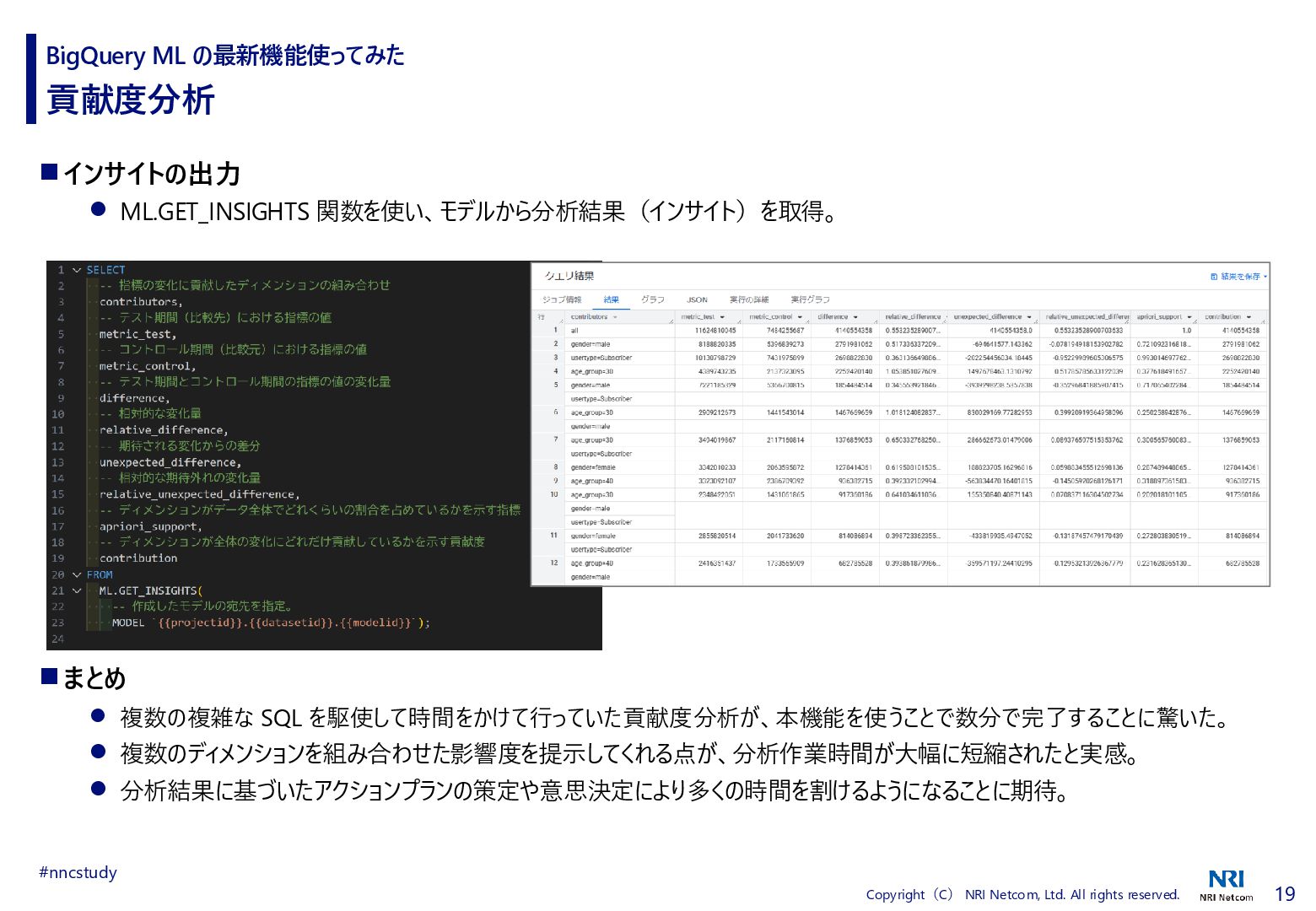Click metric_test value 10130798729

[x=715, y=358]
